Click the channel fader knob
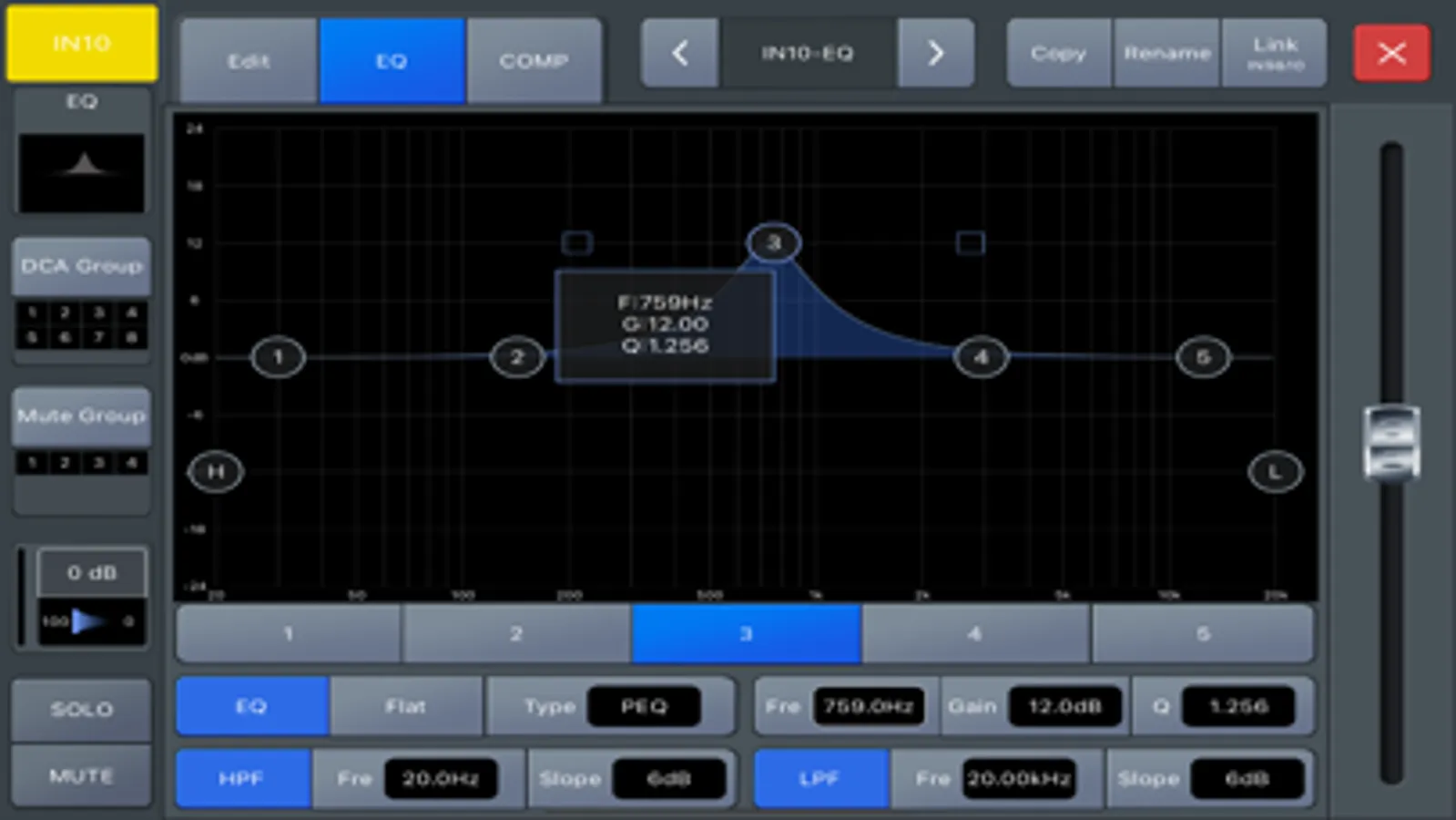The height and width of the screenshot is (820, 1456). [1391, 443]
